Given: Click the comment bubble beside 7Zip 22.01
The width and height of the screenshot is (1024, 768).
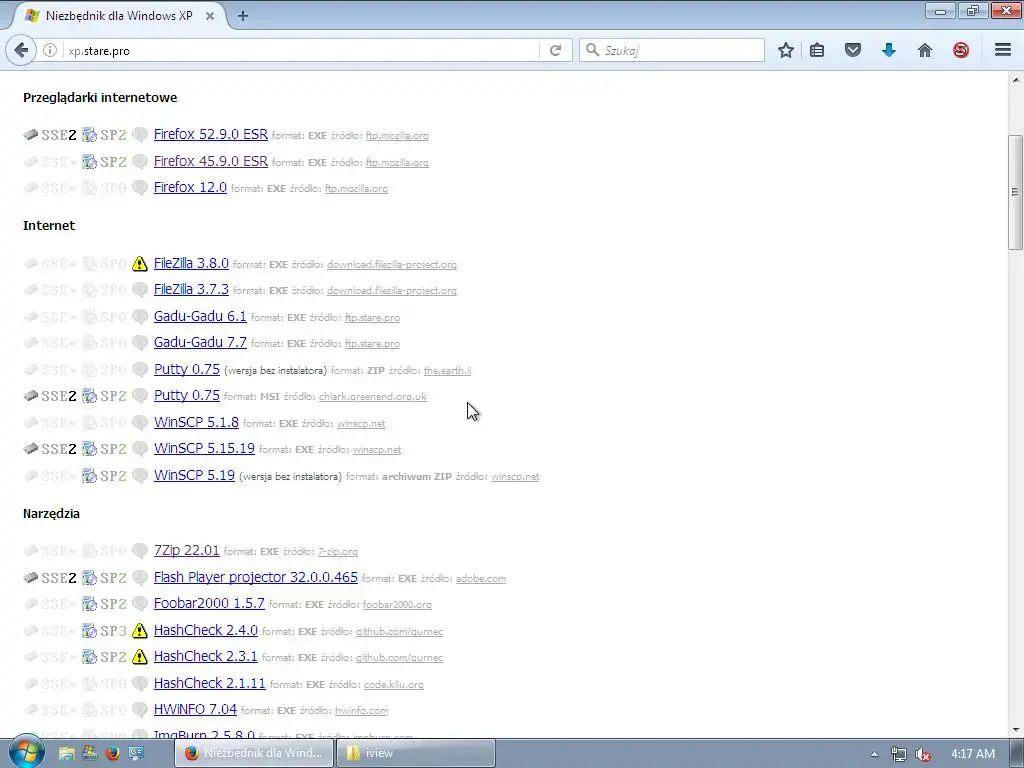Looking at the screenshot, I should point(139,551).
